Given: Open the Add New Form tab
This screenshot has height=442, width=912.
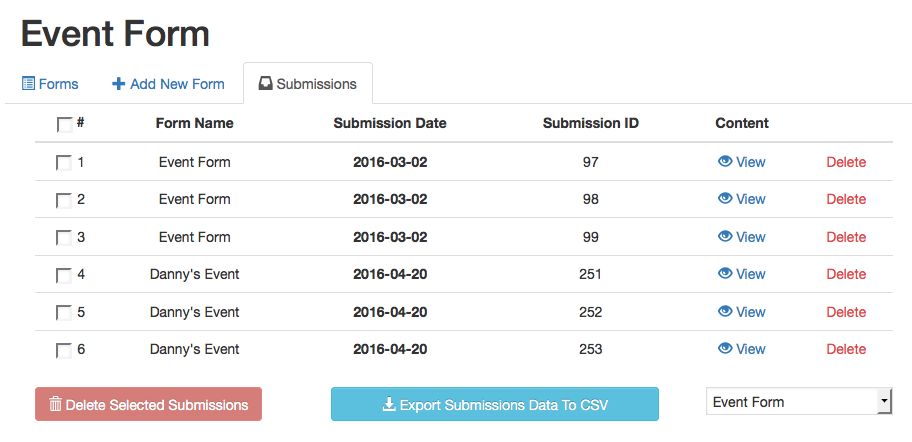Looking at the screenshot, I should coord(168,84).
